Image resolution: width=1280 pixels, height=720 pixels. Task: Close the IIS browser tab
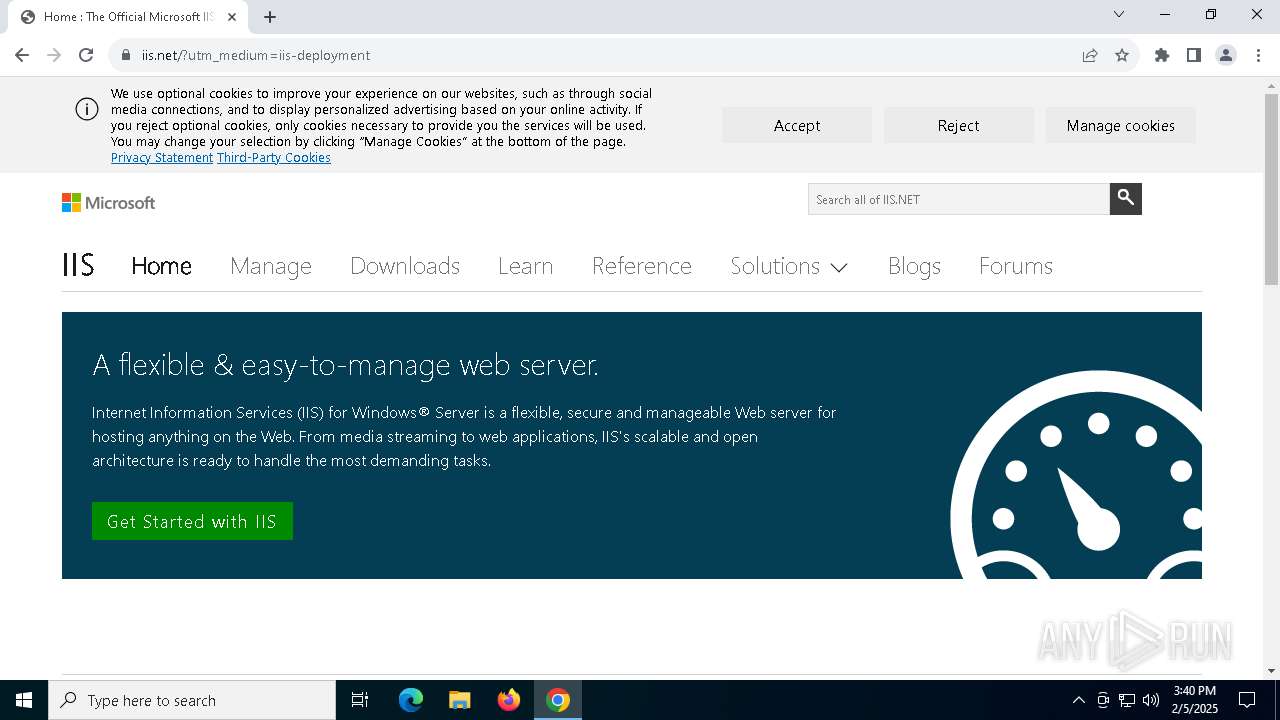pyautogui.click(x=233, y=17)
